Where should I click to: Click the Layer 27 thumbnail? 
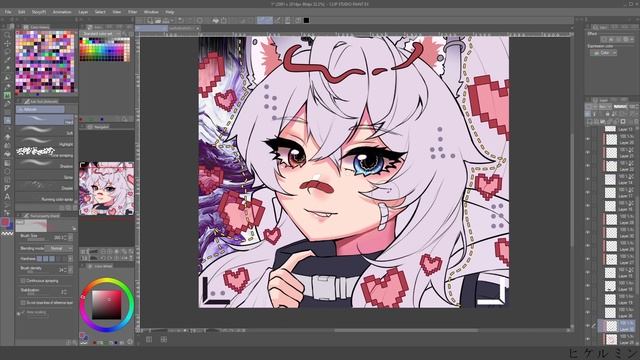pos(611,260)
